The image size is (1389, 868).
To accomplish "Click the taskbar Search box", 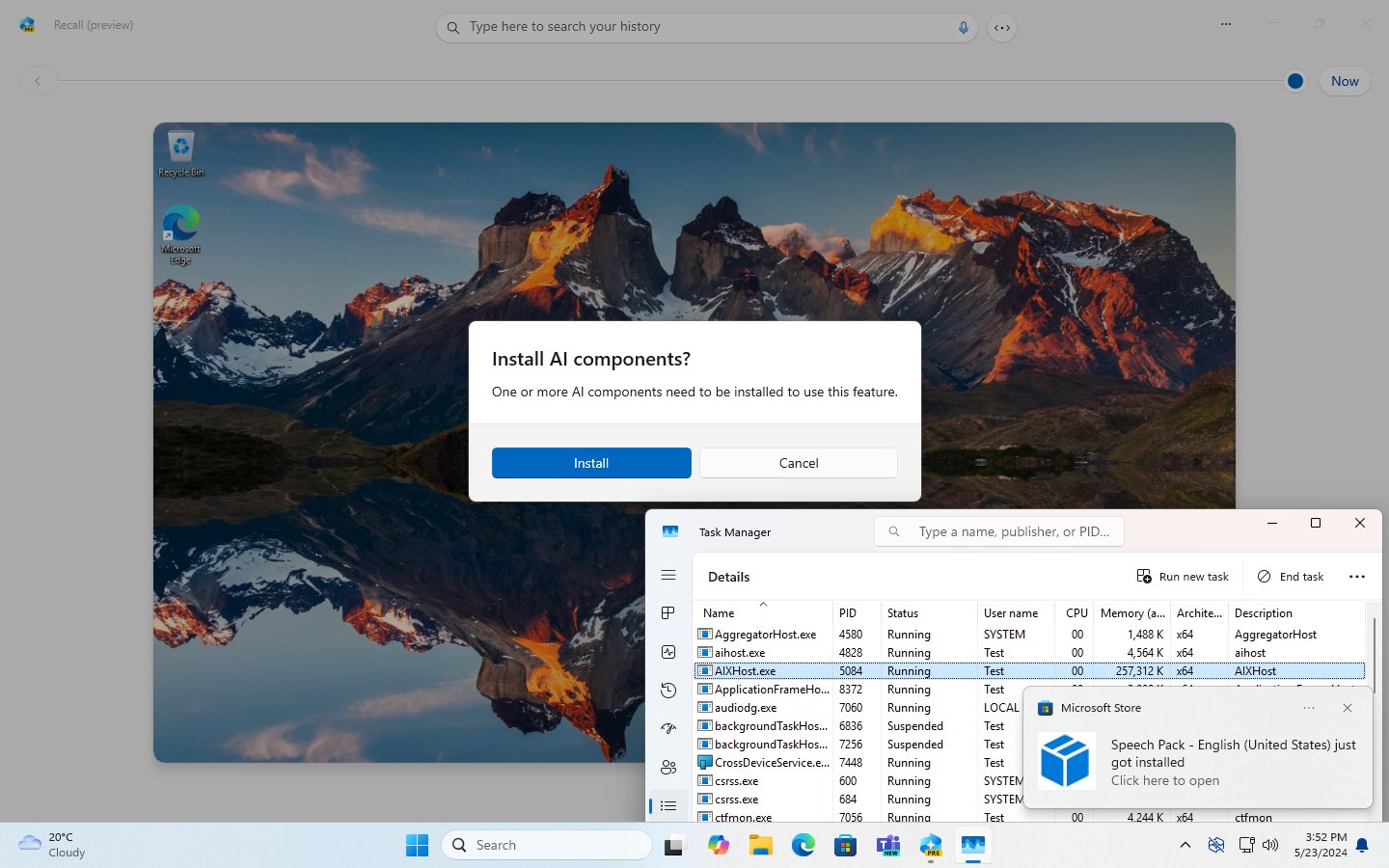I will [x=547, y=845].
